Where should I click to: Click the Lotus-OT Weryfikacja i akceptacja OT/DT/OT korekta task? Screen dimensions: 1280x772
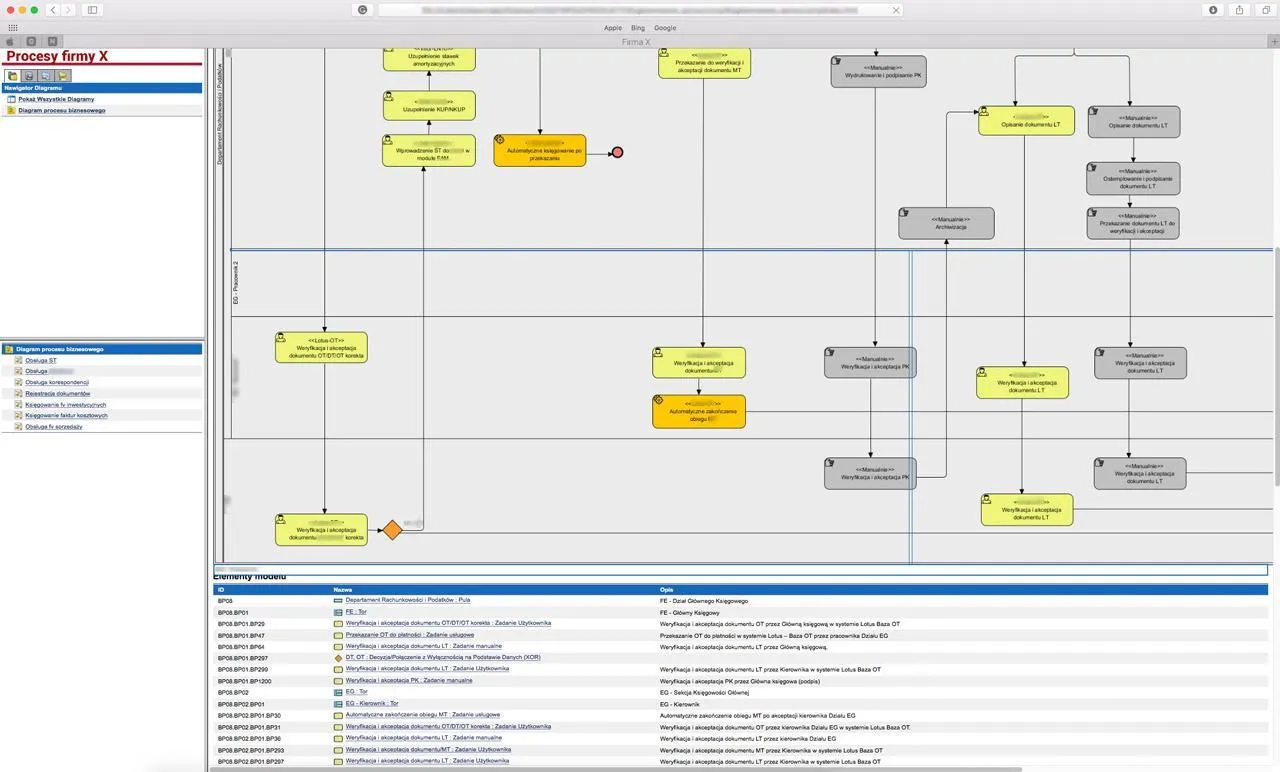click(321, 347)
